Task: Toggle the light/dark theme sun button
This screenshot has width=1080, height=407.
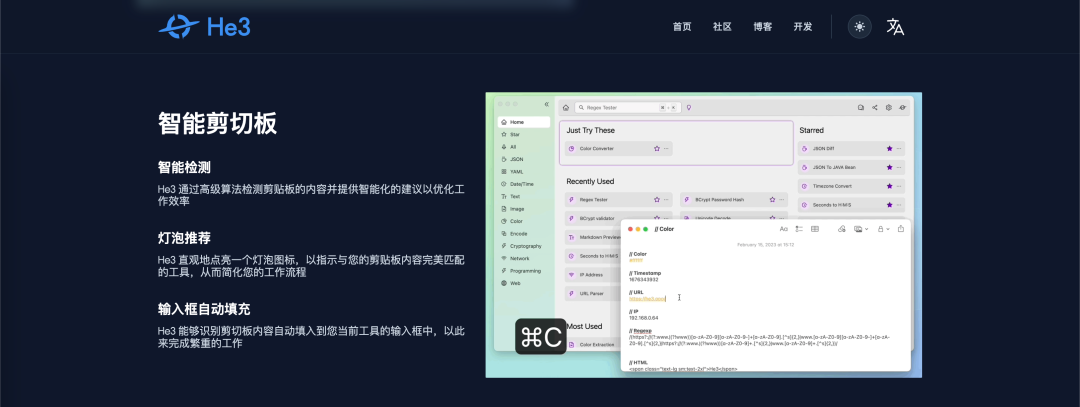Action: pyautogui.click(x=859, y=27)
